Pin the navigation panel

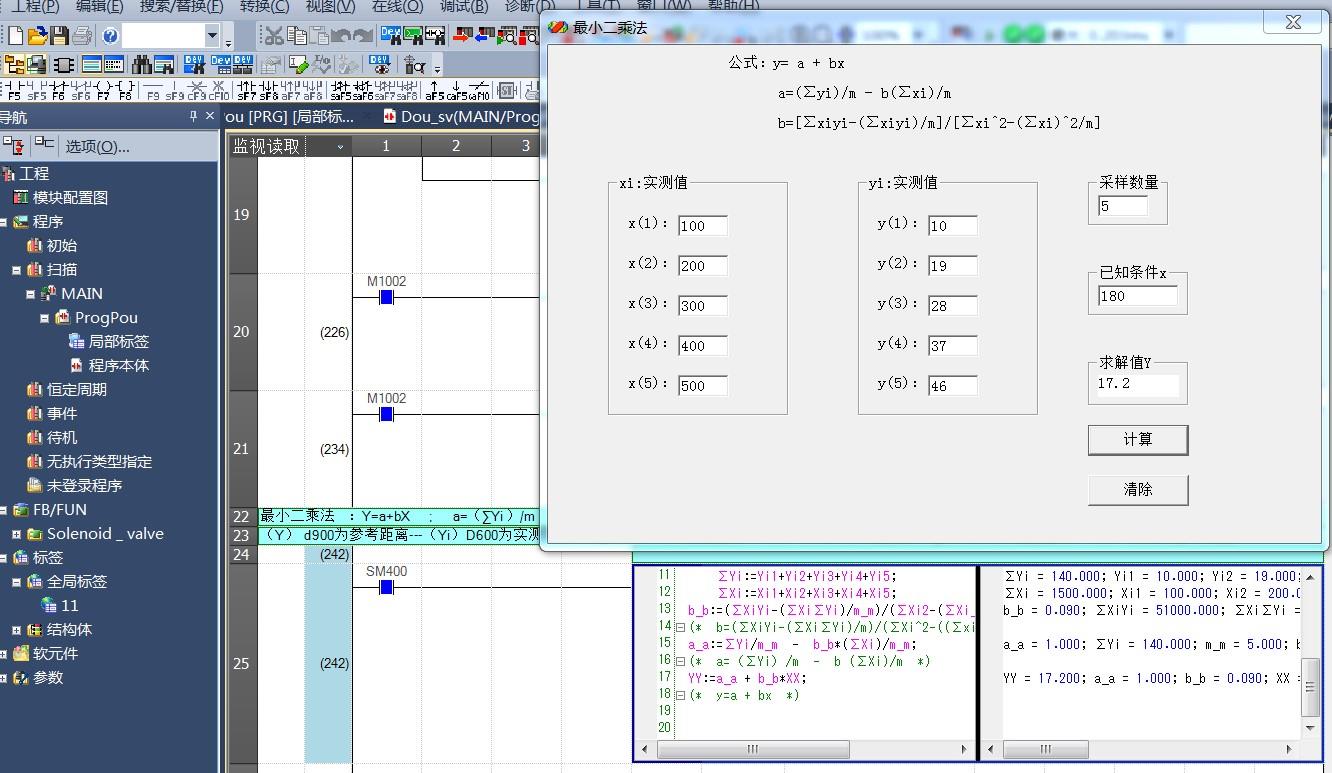click(193, 117)
